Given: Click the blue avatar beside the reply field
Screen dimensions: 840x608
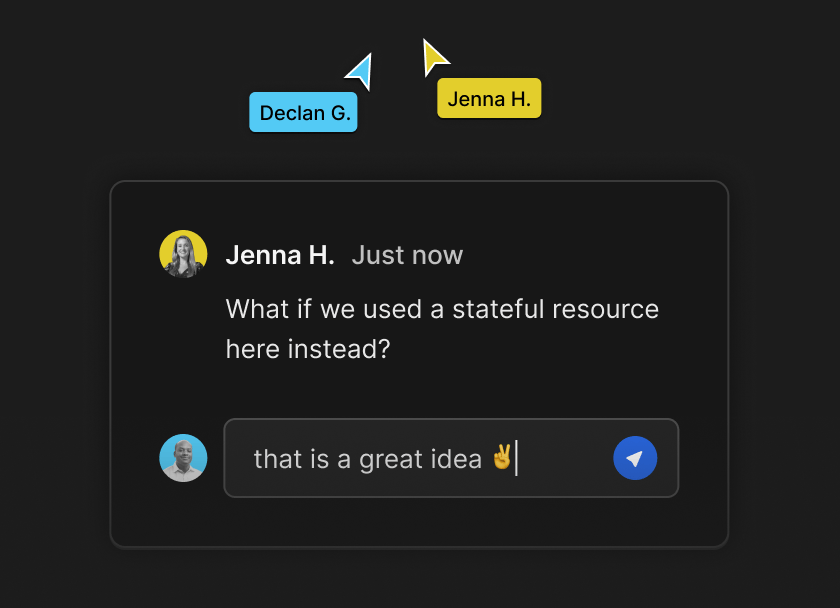Looking at the screenshot, I should (183, 458).
